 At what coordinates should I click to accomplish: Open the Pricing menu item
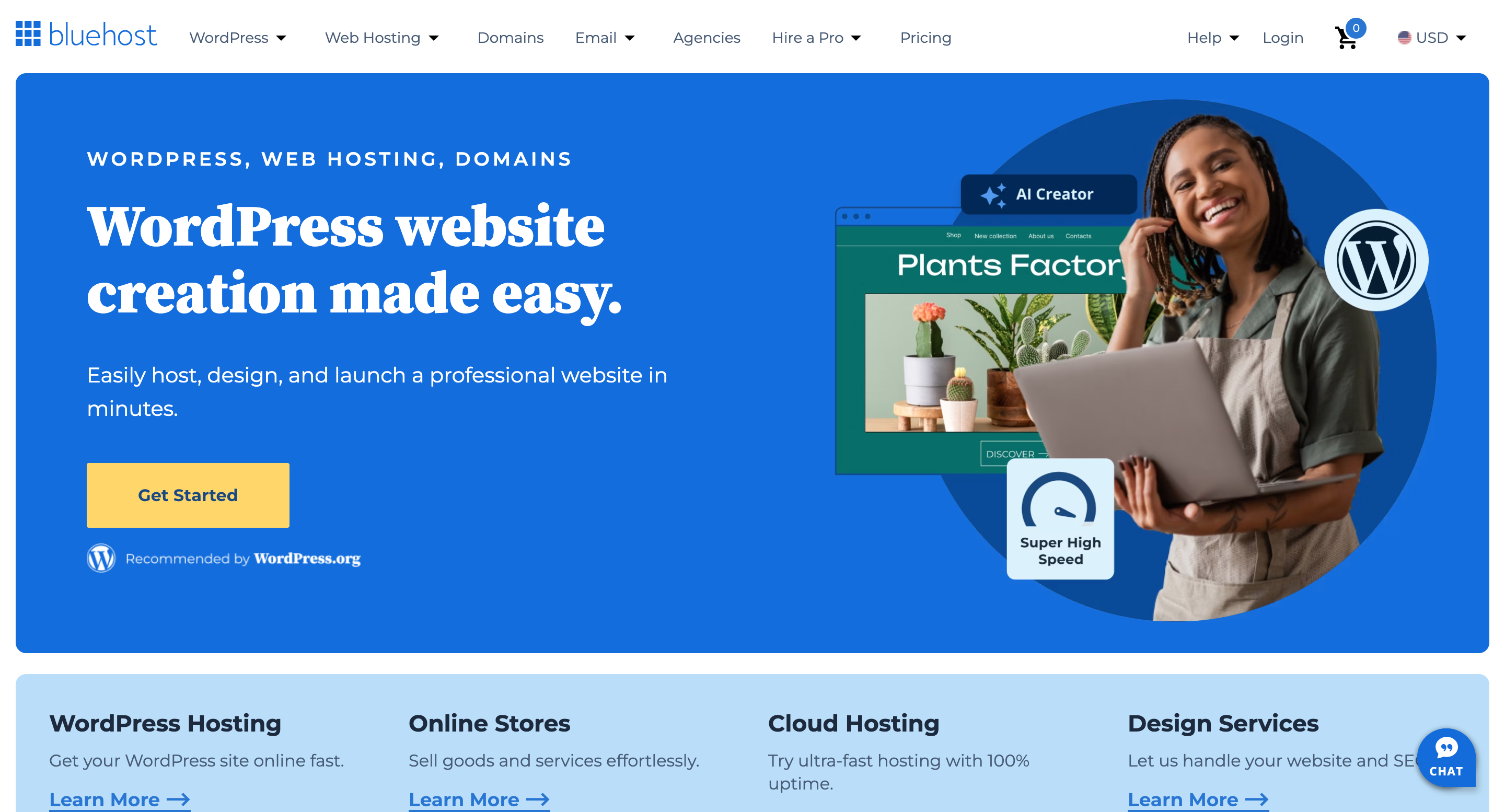click(925, 38)
